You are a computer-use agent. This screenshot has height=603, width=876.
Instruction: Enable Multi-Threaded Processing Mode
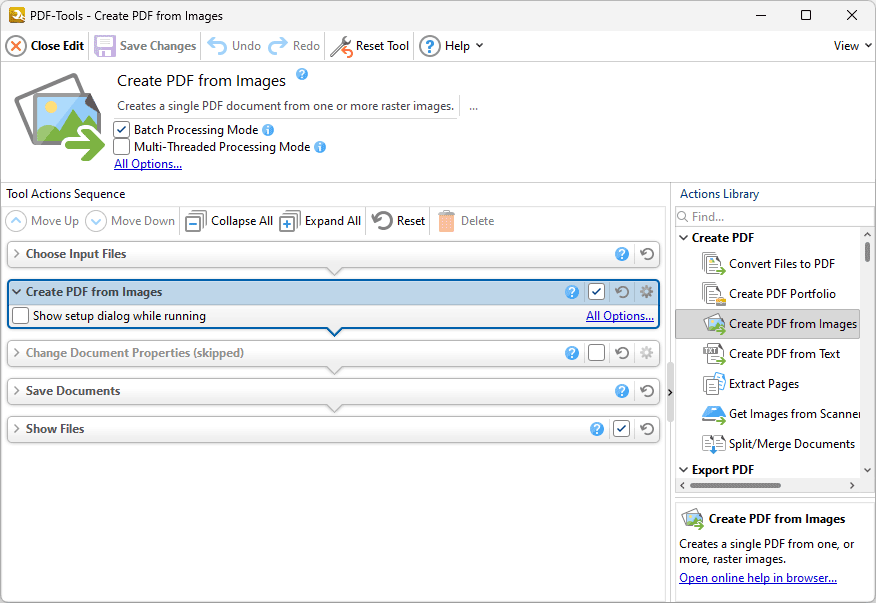click(x=121, y=147)
